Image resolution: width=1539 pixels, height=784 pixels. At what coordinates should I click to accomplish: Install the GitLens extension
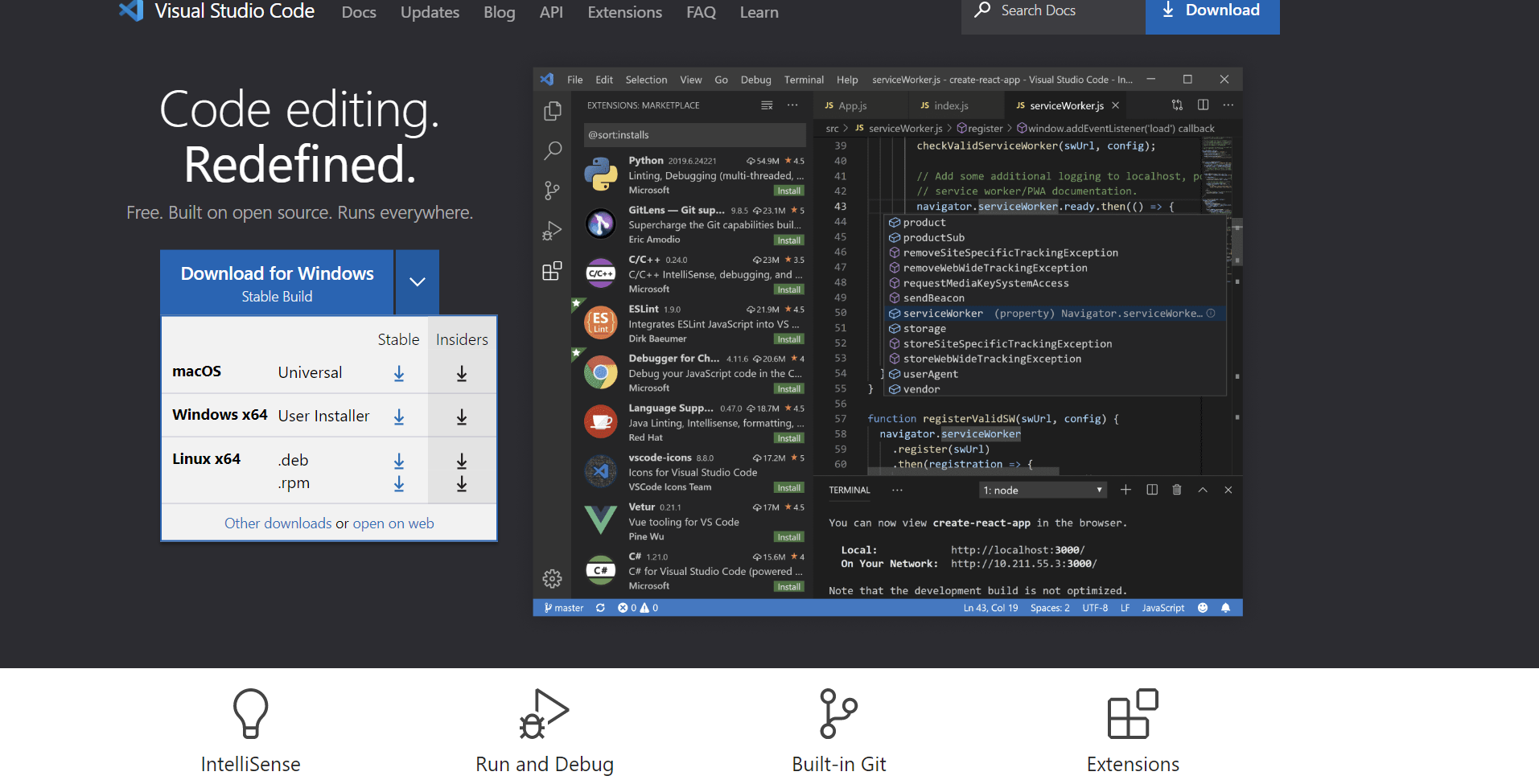pyautogui.click(x=788, y=240)
